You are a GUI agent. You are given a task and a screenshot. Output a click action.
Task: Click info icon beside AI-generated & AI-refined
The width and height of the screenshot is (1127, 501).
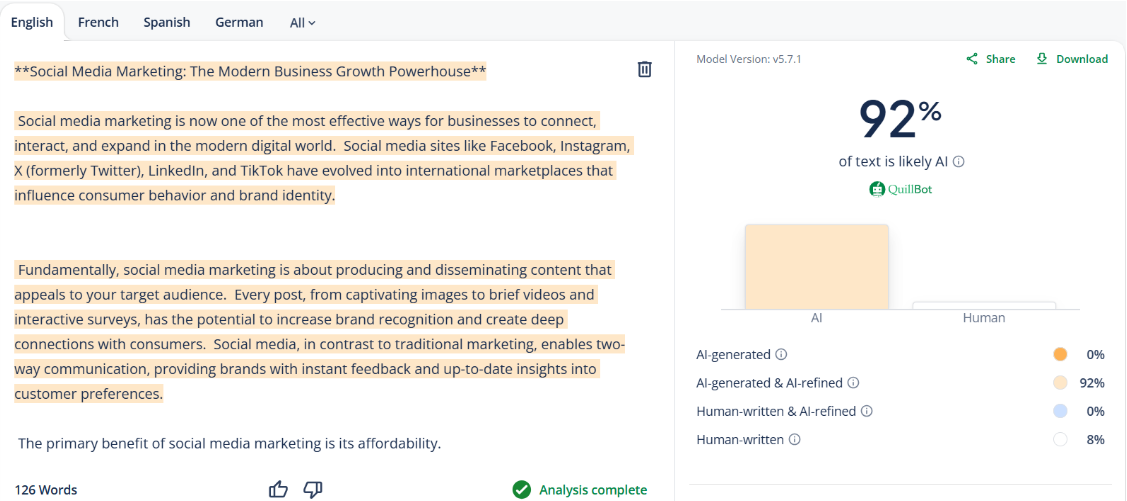tap(853, 383)
